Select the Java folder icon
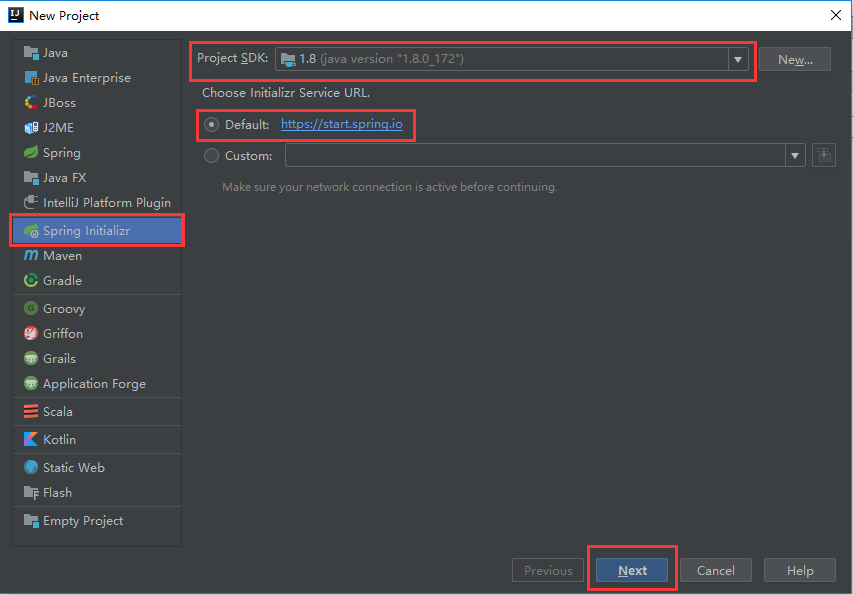Screen dimensions: 853x595 [31, 53]
